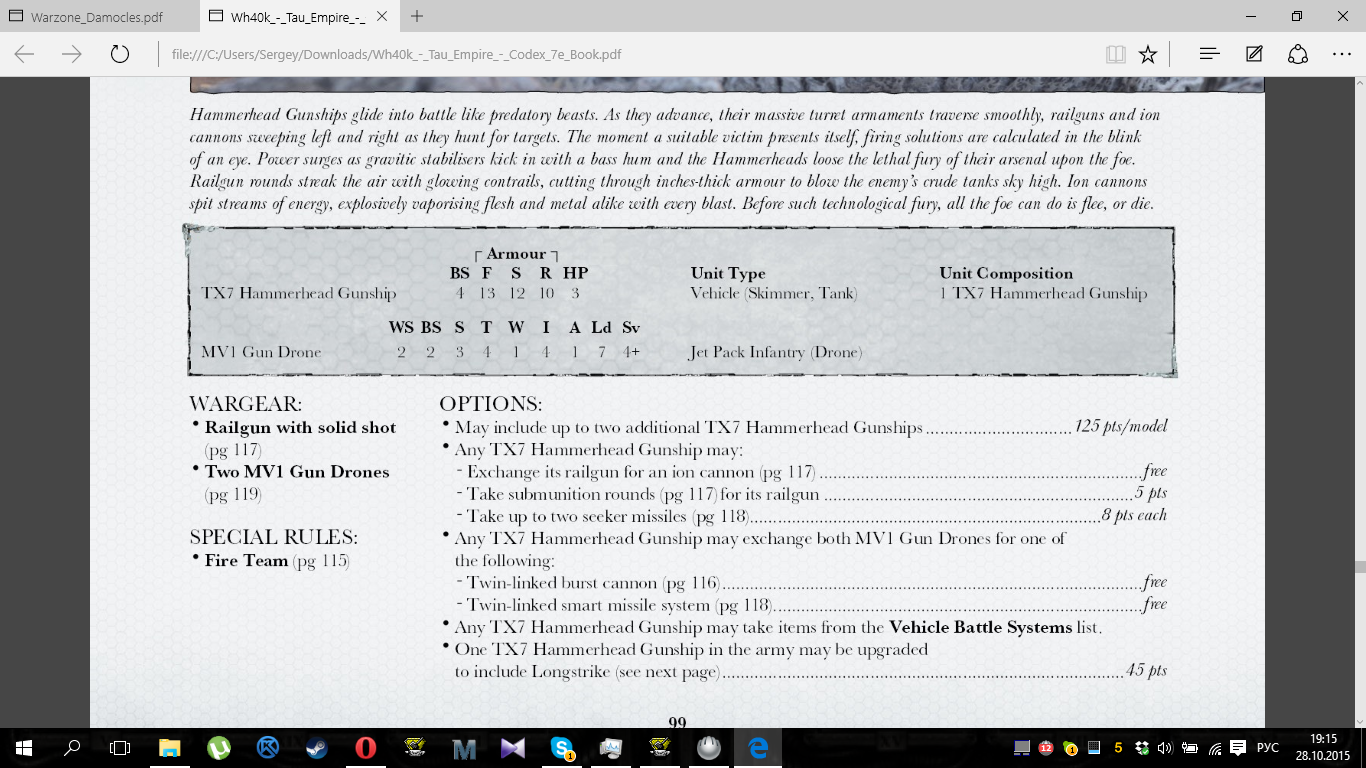The image size is (1366, 768).
Task: Click the 'OPTIONS:' heading
Action: (x=491, y=404)
